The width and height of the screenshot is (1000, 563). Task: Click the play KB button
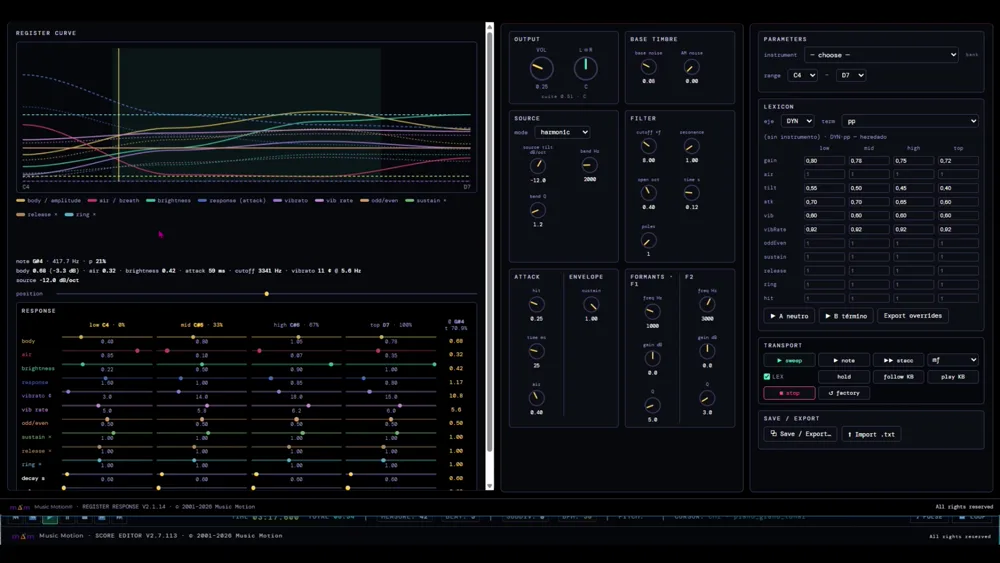coord(953,377)
